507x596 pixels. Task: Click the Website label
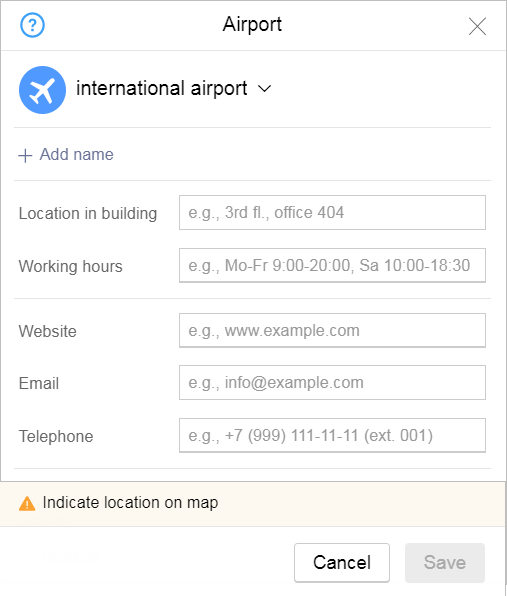[48, 331]
